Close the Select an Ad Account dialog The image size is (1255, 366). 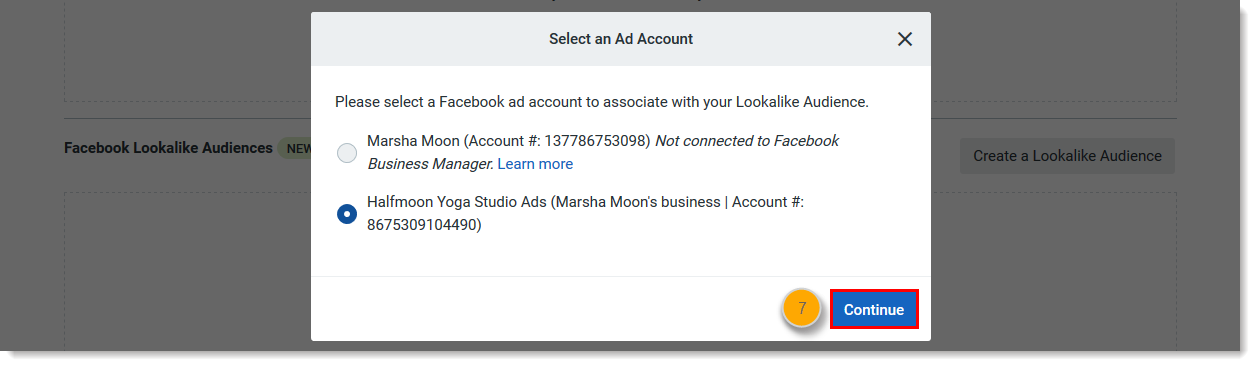(x=905, y=39)
